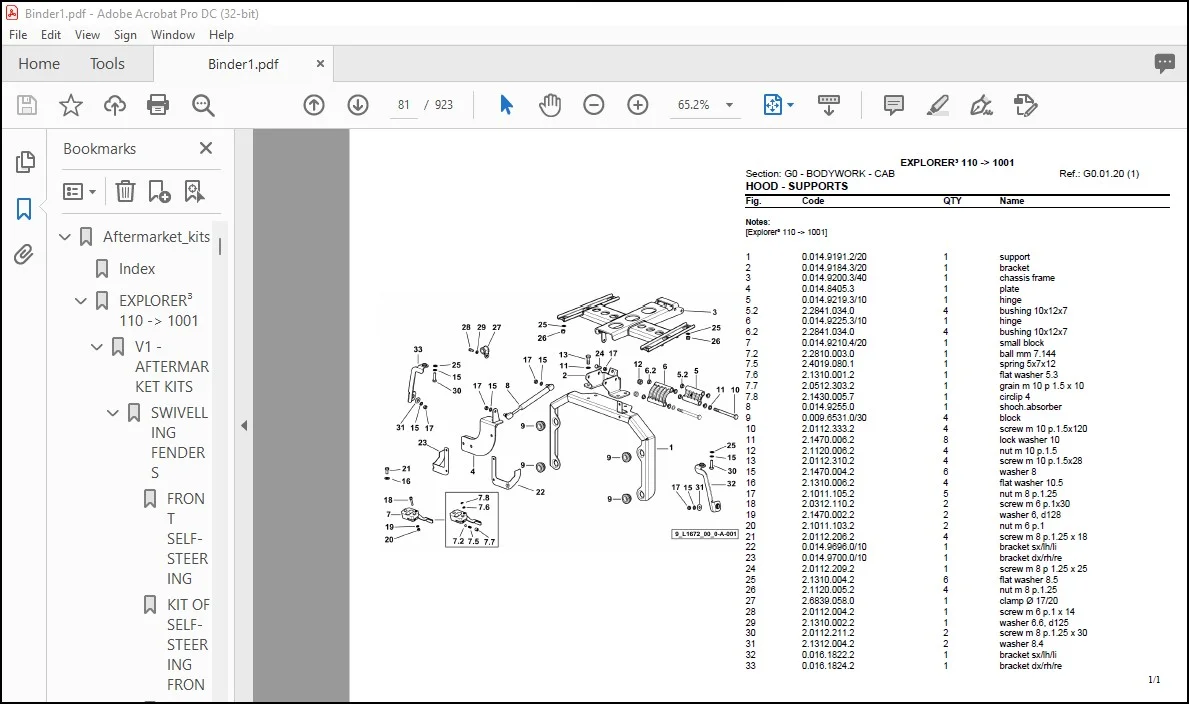Add a new bookmark
Image resolution: width=1189 pixels, height=704 pixels.
pyautogui.click(x=159, y=191)
